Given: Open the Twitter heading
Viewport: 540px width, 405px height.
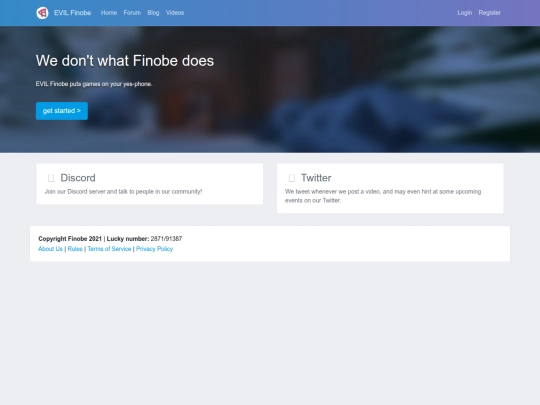Looking at the screenshot, I should 316,178.
